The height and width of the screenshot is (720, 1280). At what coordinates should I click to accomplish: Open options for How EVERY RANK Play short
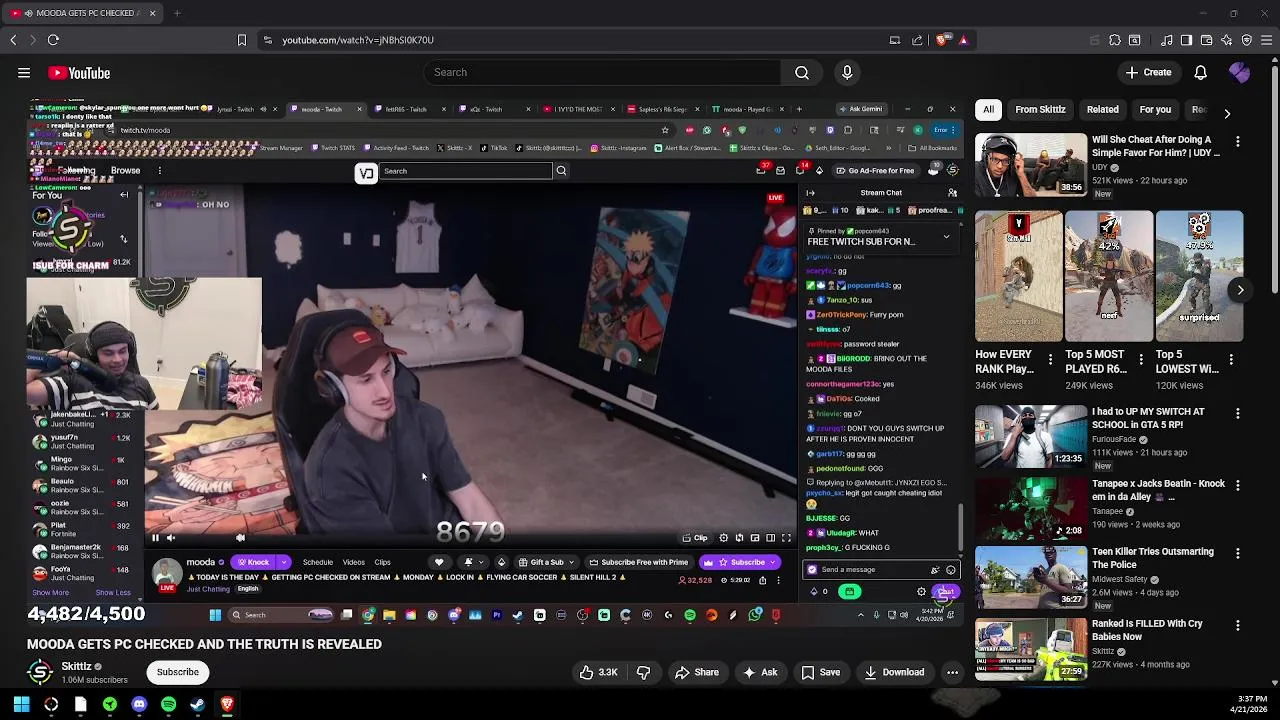click(1050, 359)
